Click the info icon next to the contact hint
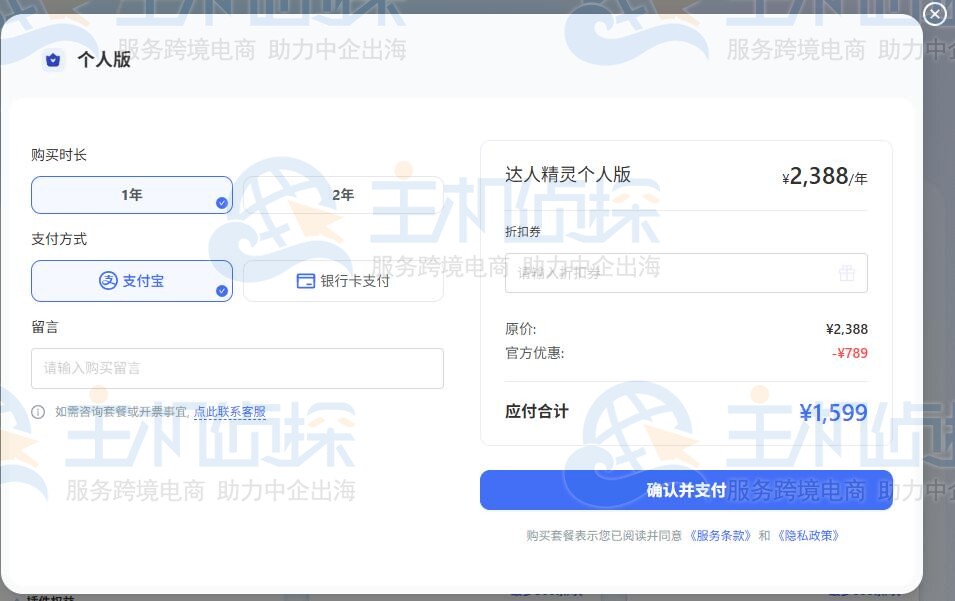This screenshot has width=955, height=601. tap(36, 411)
